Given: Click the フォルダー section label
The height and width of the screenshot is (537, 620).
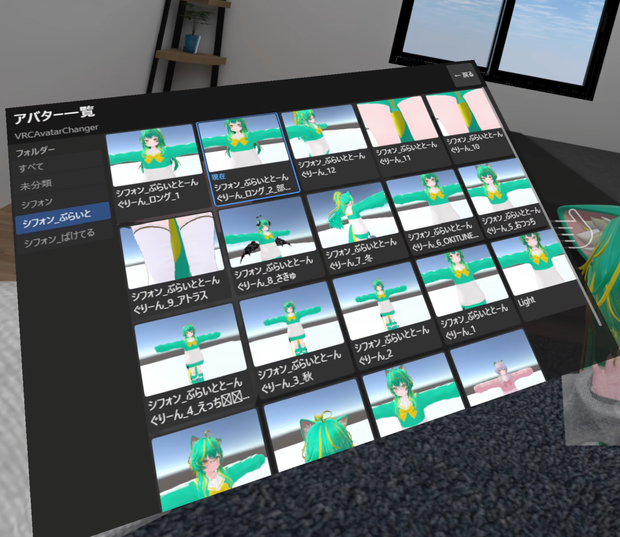Looking at the screenshot, I should (35, 151).
